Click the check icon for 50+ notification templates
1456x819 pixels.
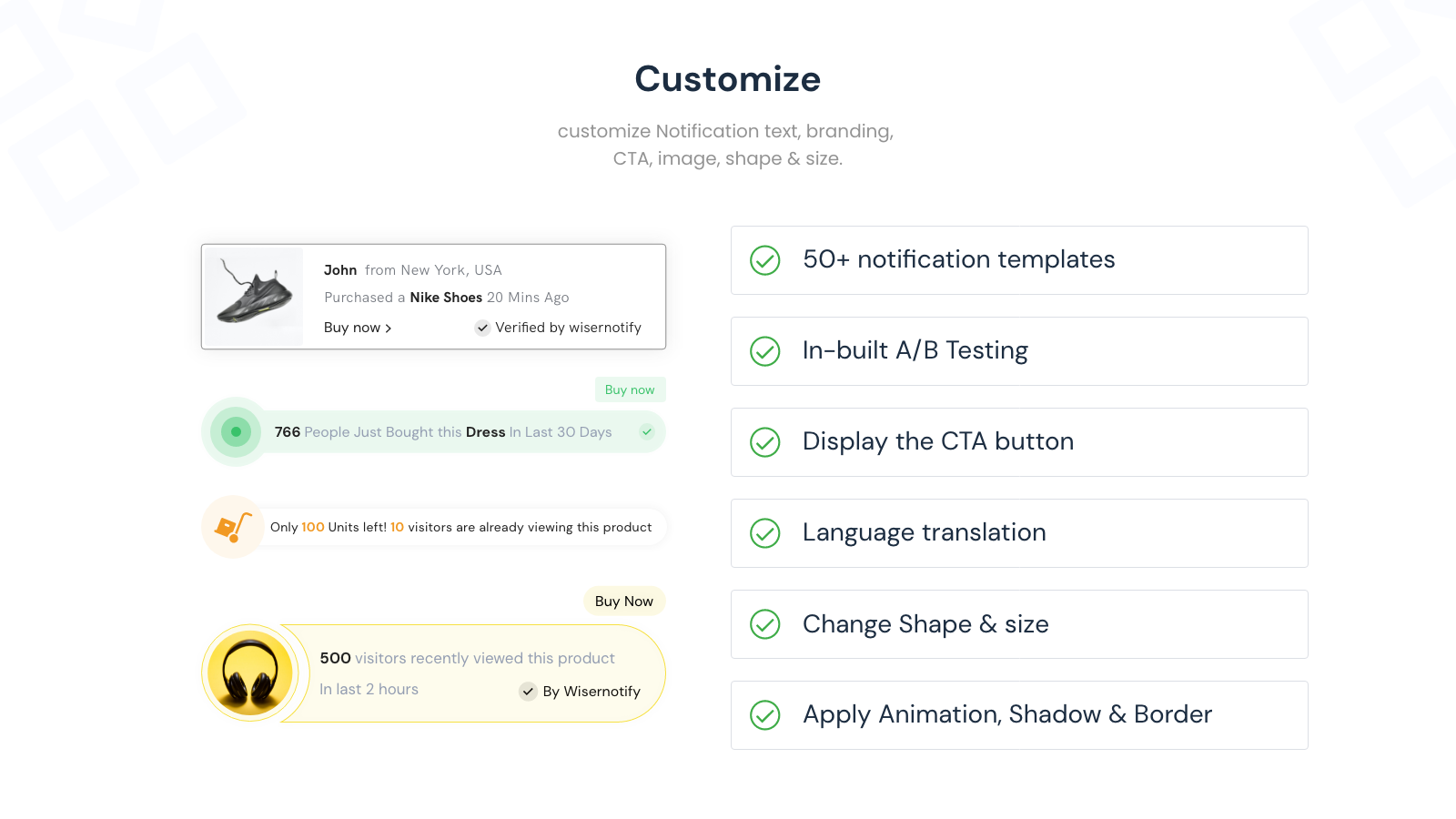[764, 260]
